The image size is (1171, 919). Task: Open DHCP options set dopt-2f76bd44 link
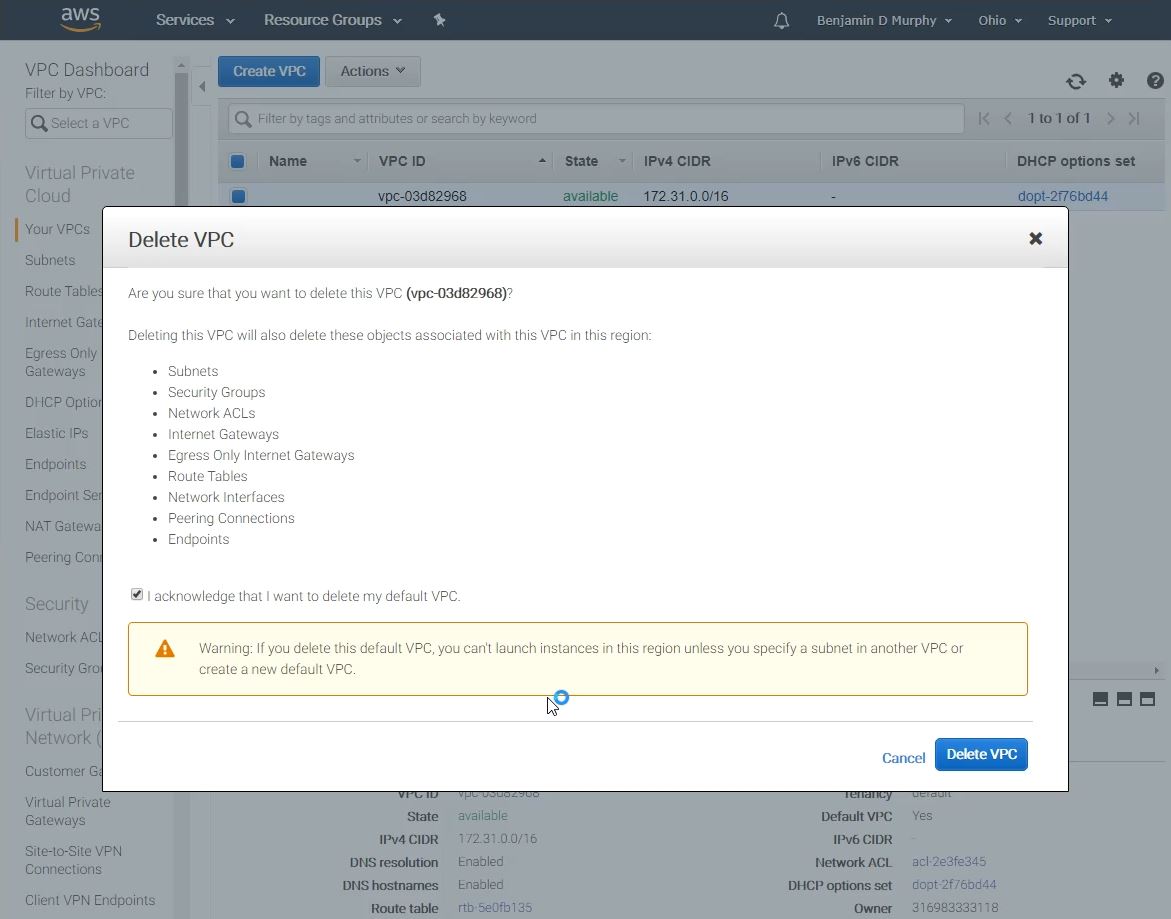coord(1062,196)
